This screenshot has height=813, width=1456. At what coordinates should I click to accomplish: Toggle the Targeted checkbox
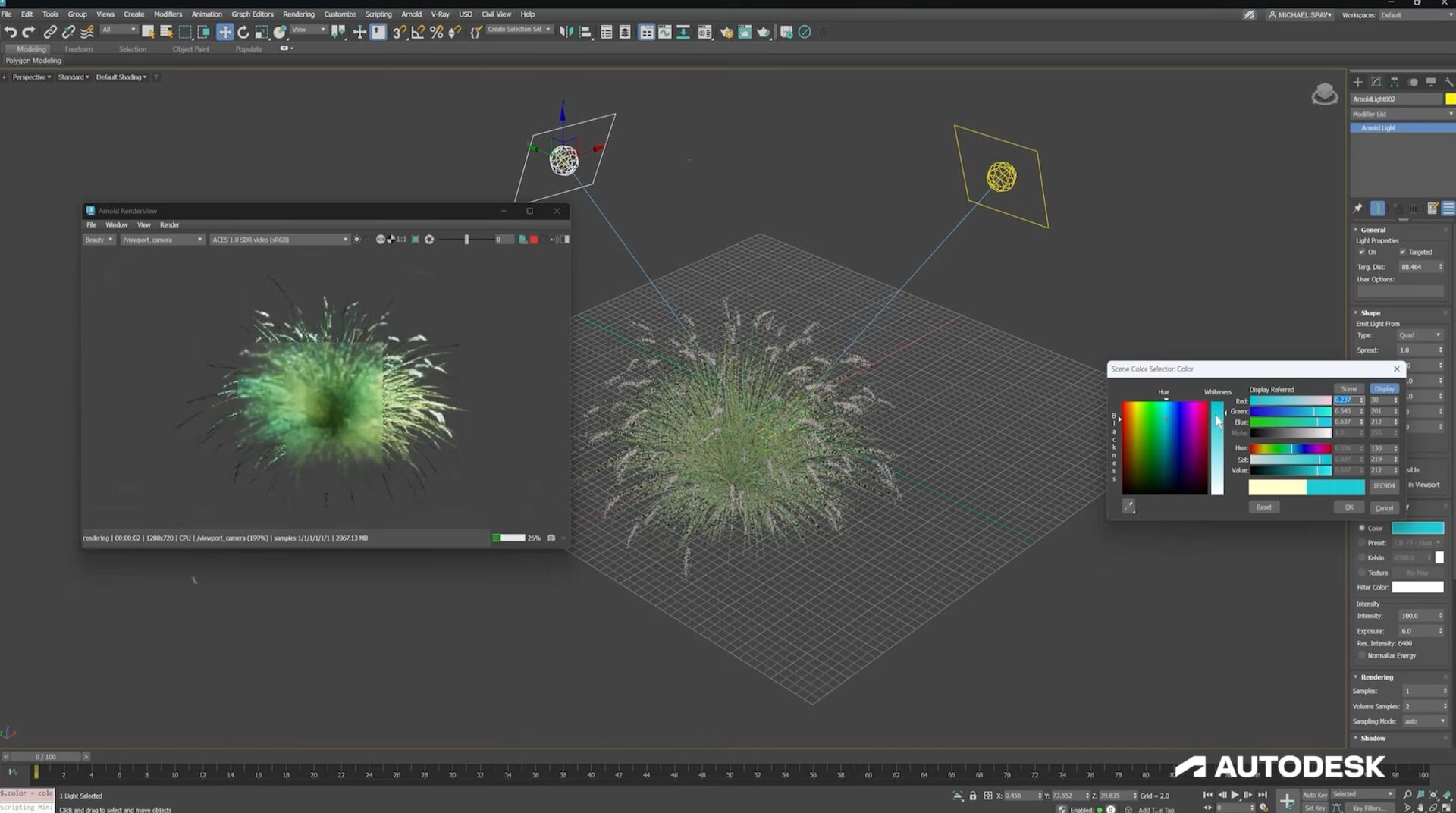pos(1403,252)
